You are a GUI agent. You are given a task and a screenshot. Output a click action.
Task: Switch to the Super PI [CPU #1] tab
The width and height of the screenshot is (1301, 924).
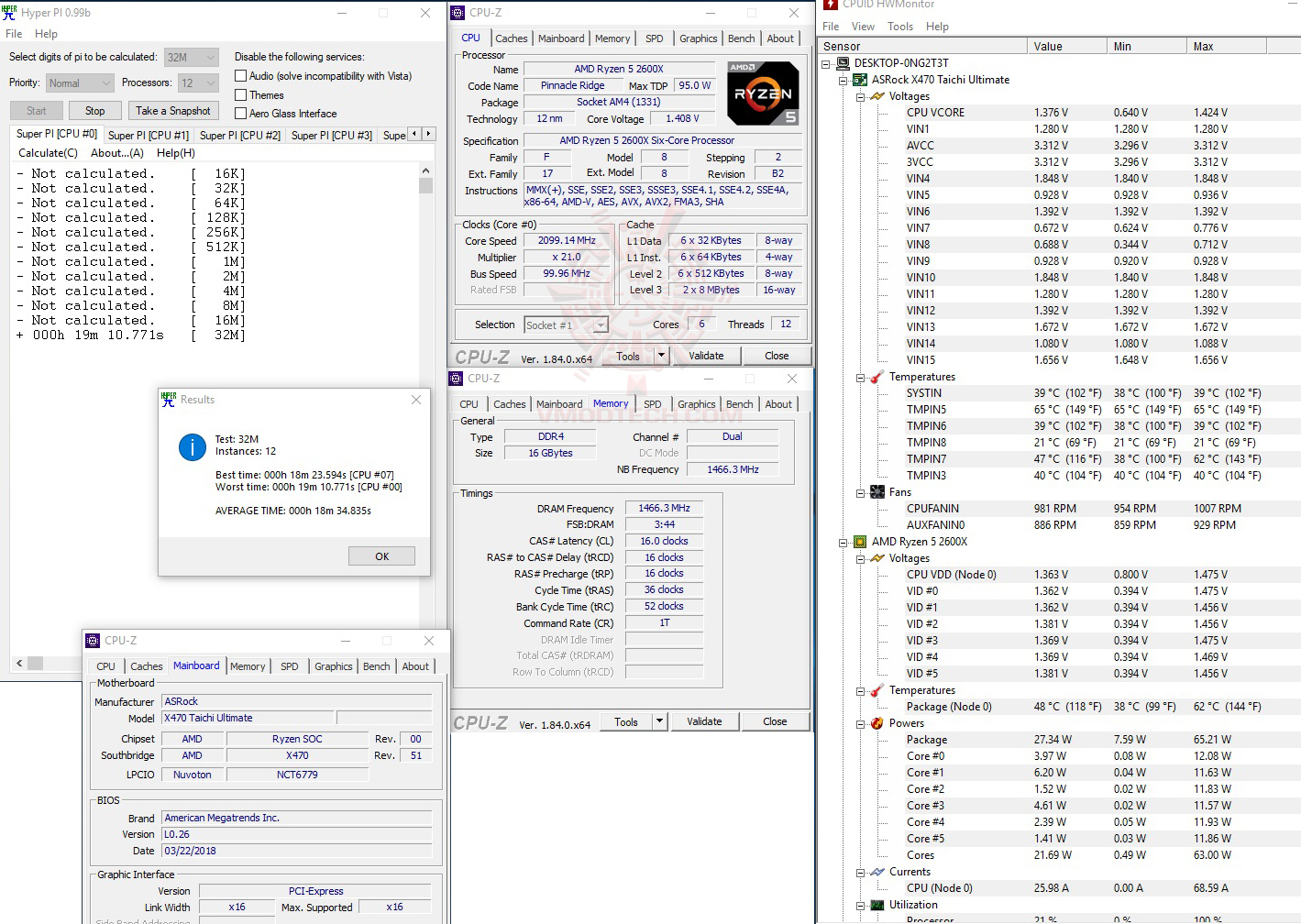tap(149, 136)
